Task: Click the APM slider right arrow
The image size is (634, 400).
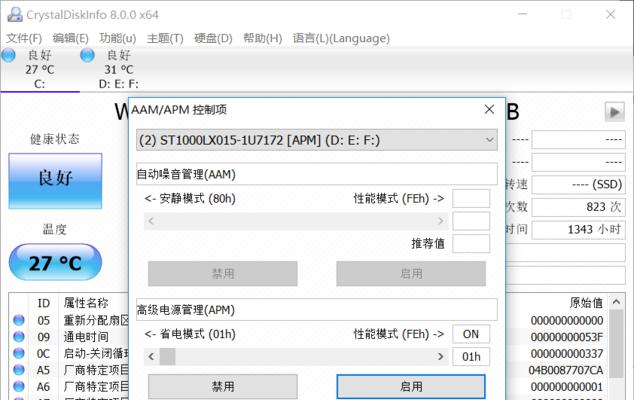Action: 440,357
